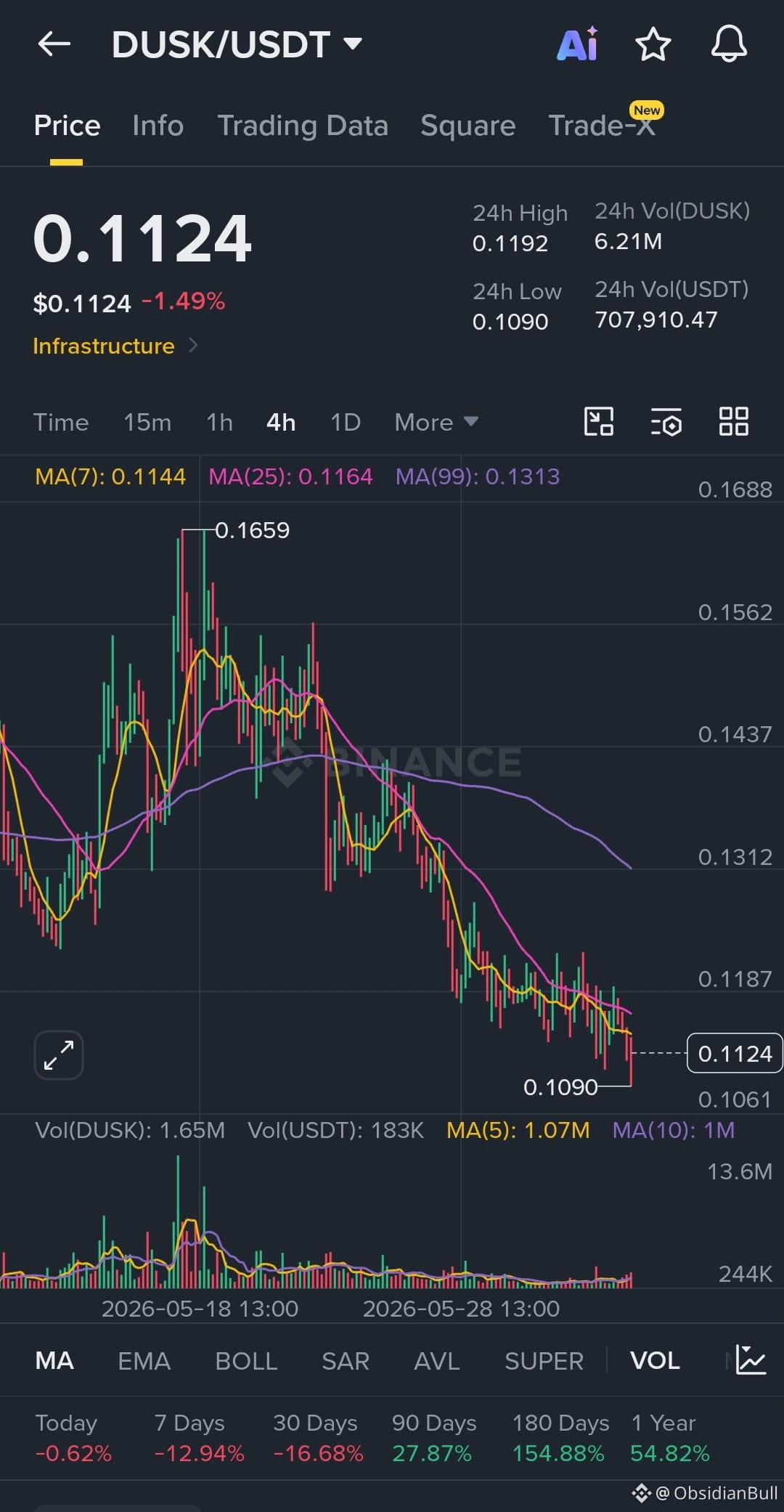Tap Vol(USDT): 183K label
The width and height of the screenshot is (784, 1512).
pyautogui.click(x=335, y=1130)
